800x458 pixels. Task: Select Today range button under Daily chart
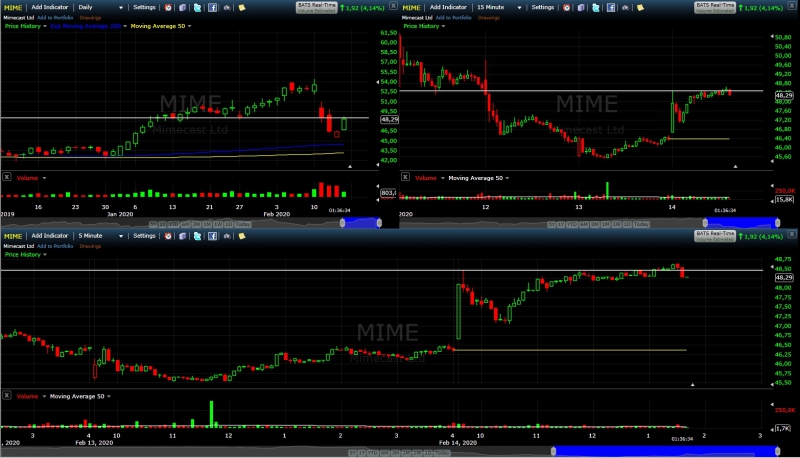coord(243,224)
